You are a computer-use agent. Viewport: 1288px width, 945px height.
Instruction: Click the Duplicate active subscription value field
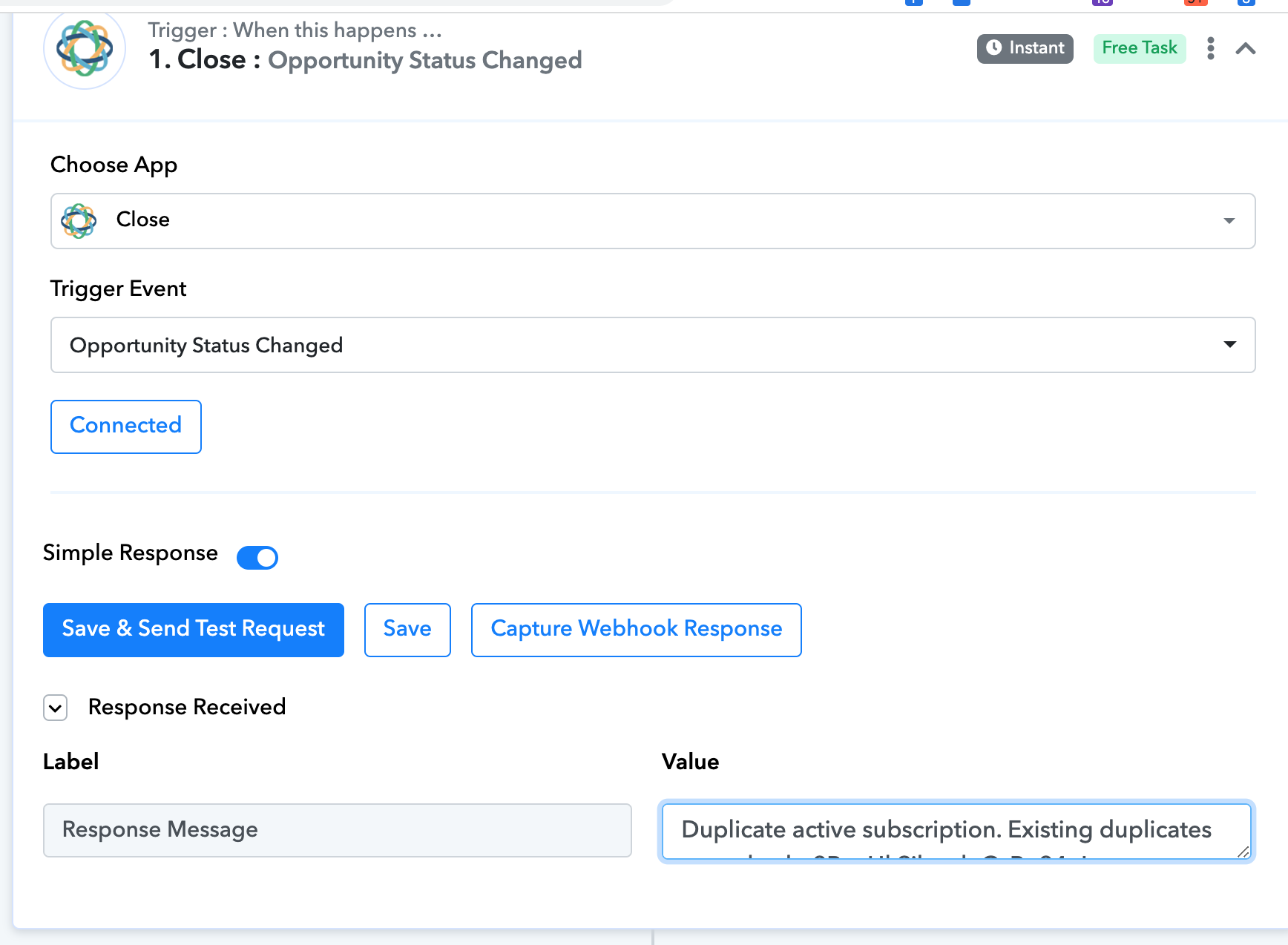coord(956,831)
